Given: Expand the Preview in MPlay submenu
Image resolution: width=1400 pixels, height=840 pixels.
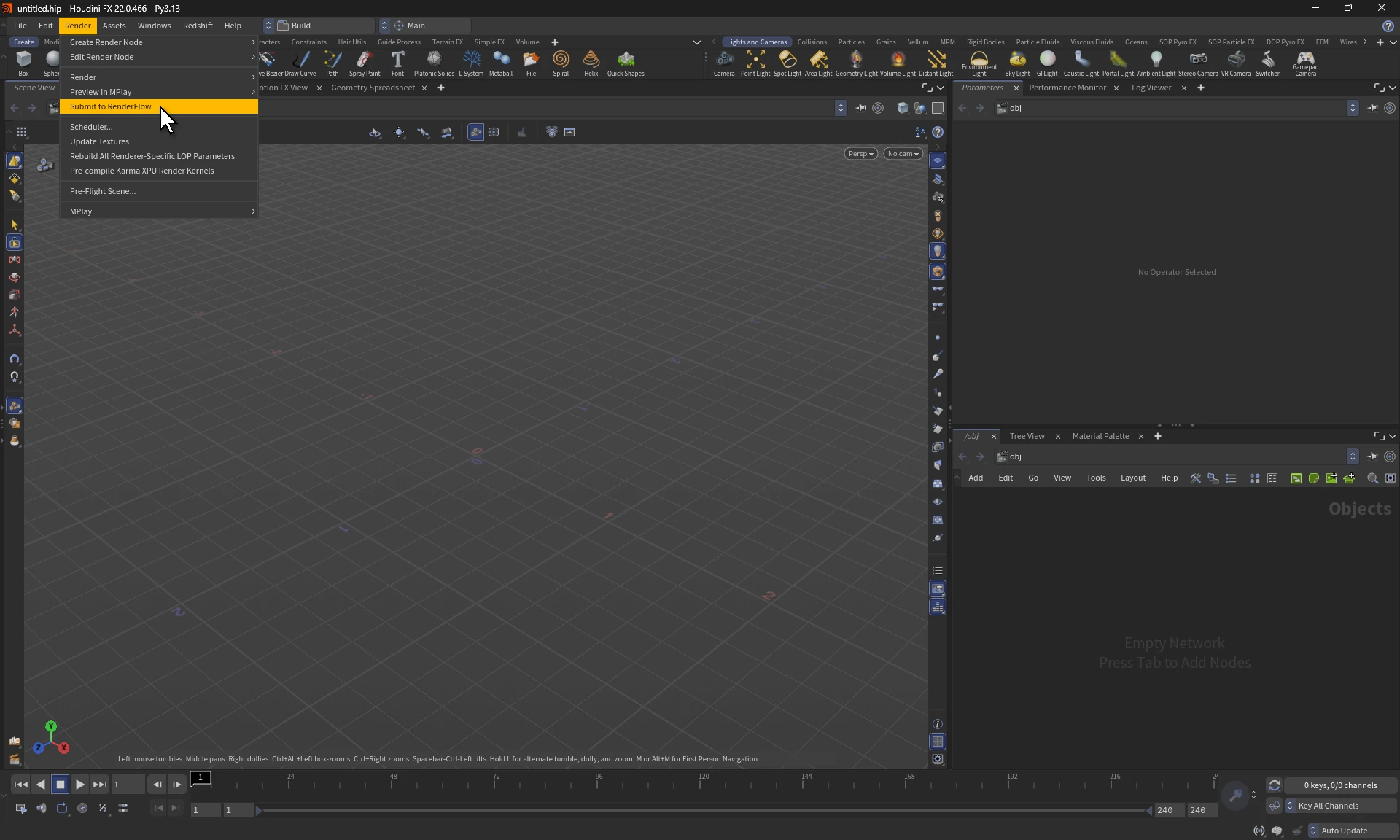Looking at the screenshot, I should [159, 92].
